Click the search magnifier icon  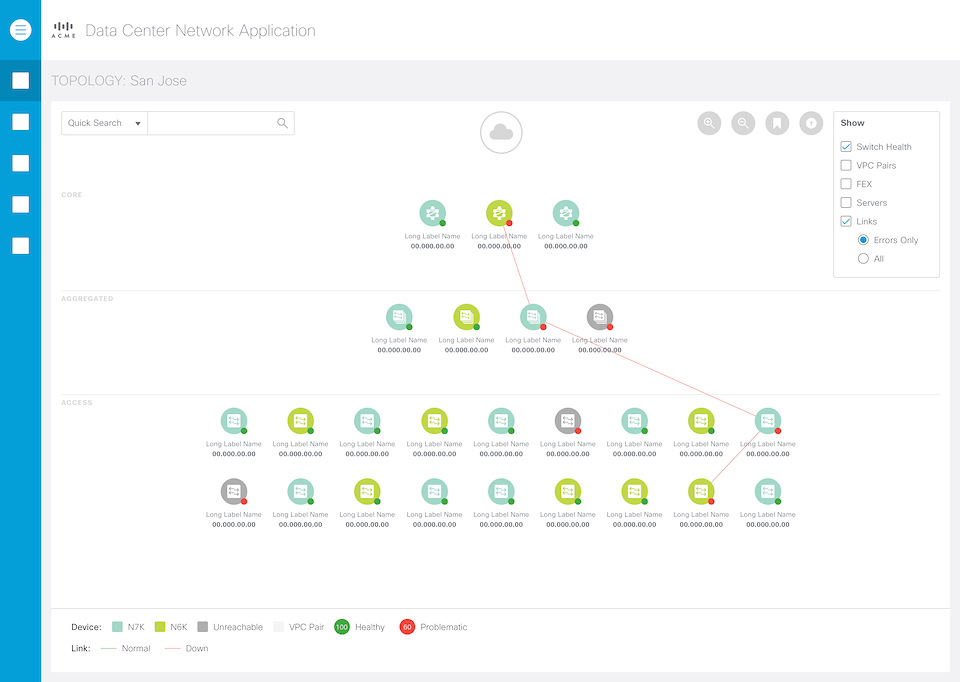283,123
